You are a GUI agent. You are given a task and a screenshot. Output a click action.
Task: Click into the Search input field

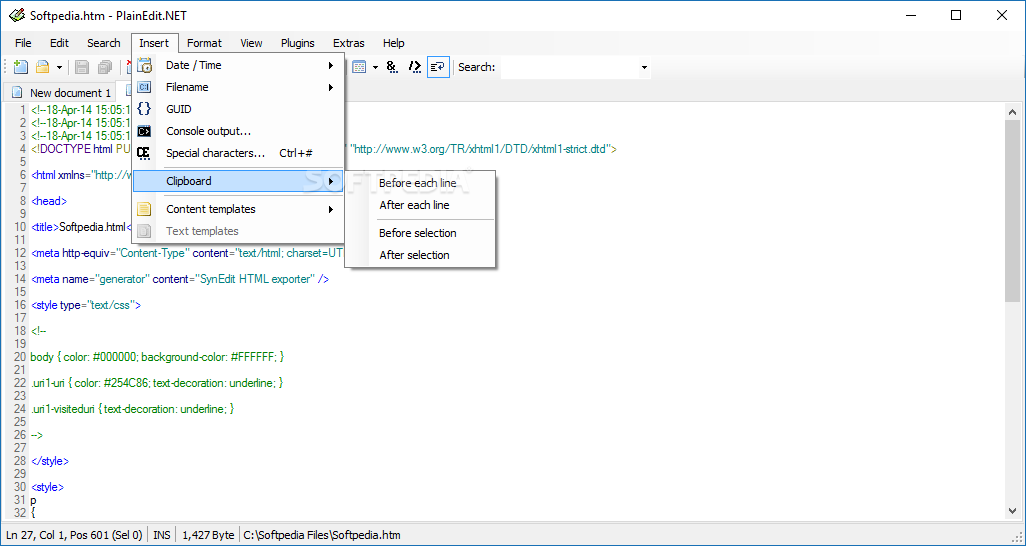pos(569,67)
